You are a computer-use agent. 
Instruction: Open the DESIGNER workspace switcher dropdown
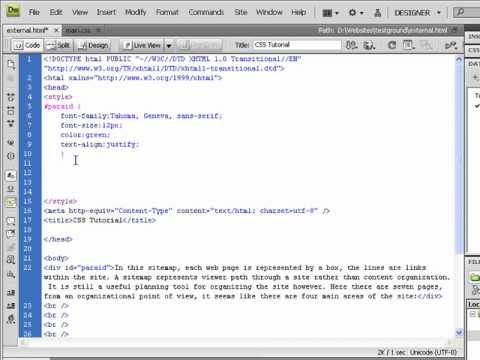[418, 13]
